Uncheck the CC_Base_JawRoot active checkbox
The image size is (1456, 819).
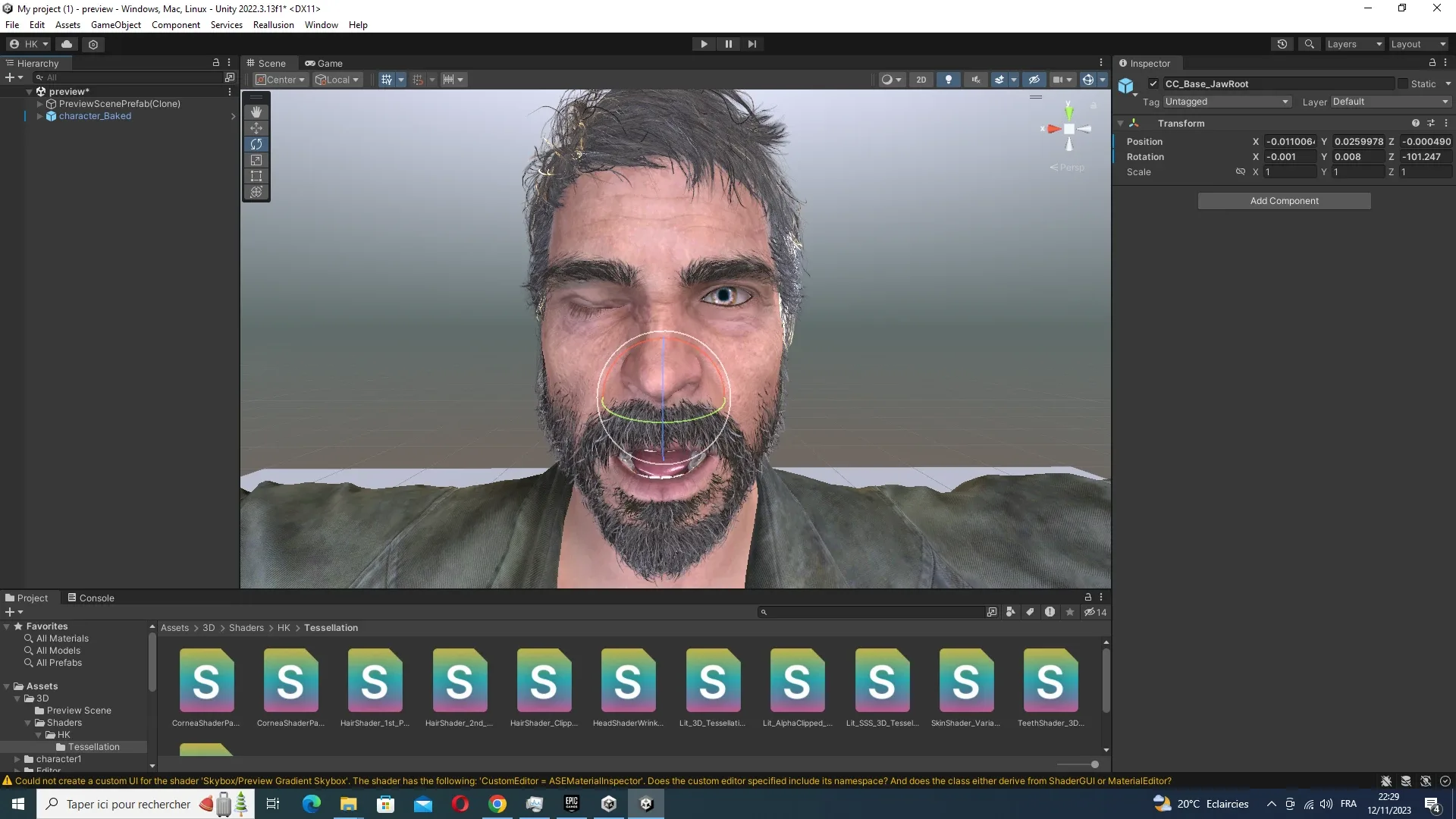coord(1153,84)
